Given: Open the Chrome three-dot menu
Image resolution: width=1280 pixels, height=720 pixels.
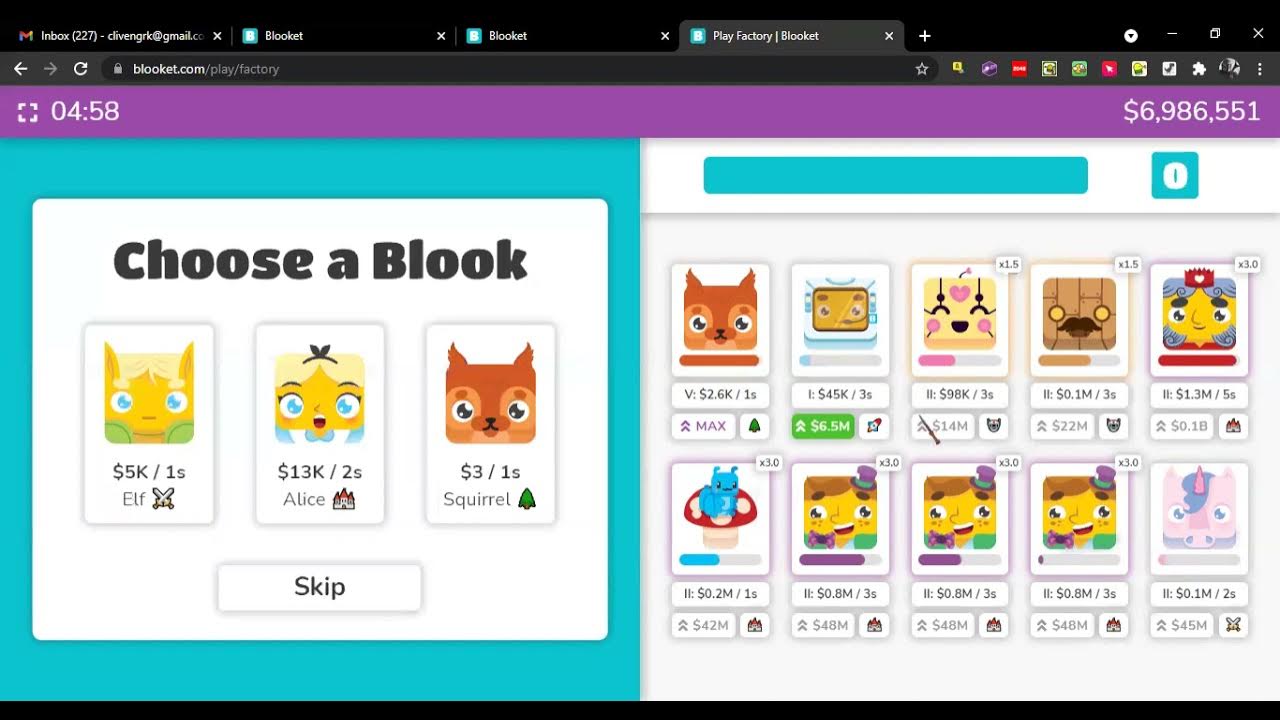Looking at the screenshot, I should coord(1260,69).
